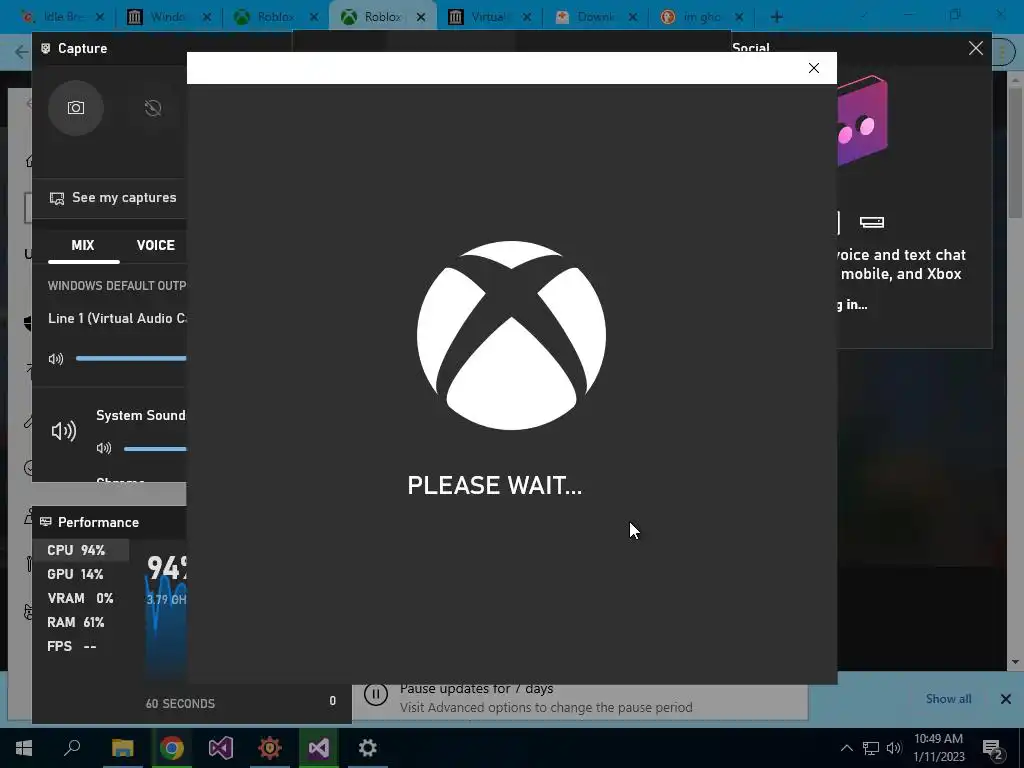Click the 60 SECONDS graph label

click(180, 704)
